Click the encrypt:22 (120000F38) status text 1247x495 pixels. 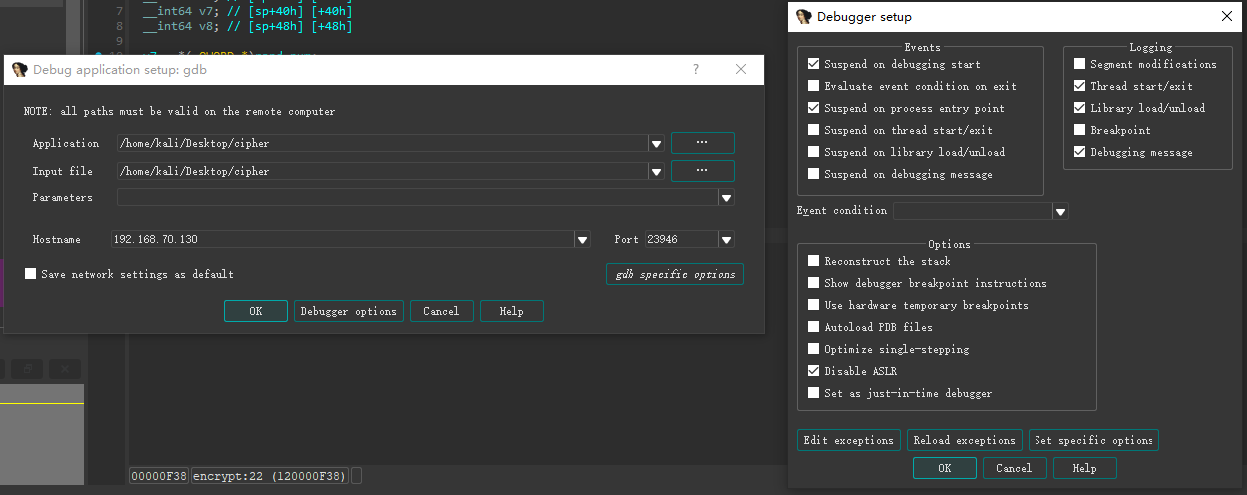tap(270, 476)
